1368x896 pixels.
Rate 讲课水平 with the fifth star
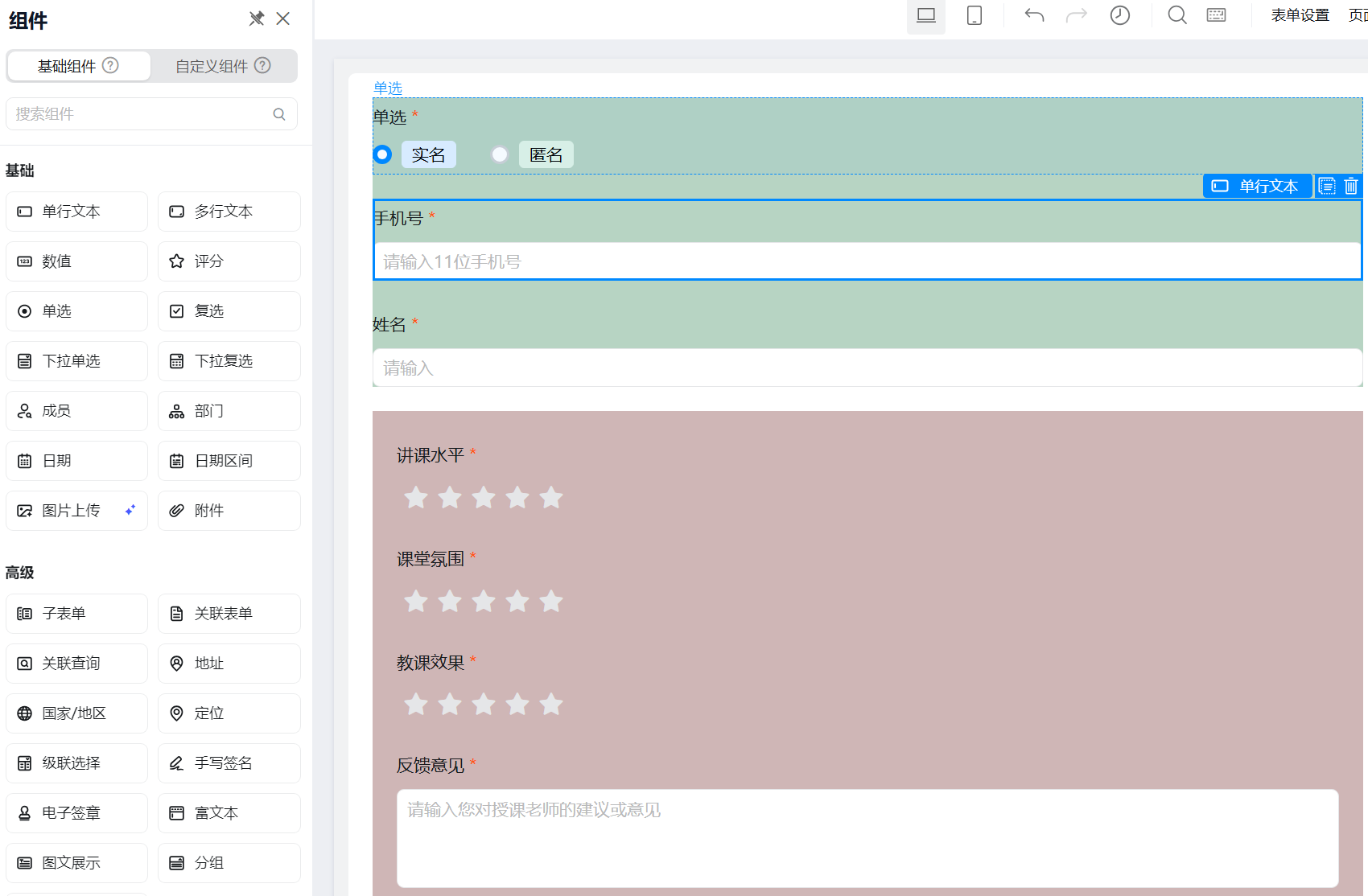[x=551, y=498]
